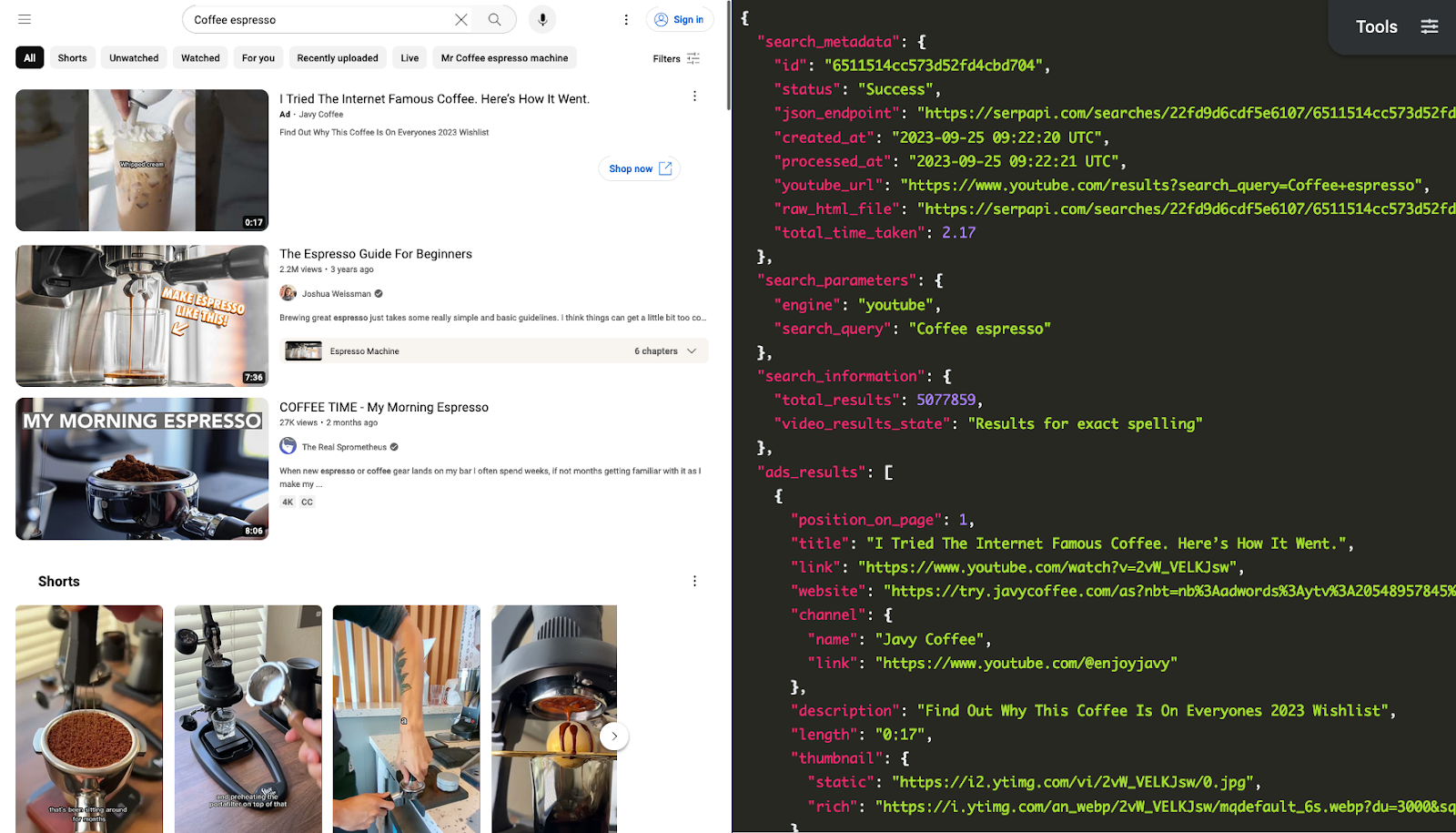Open The Real Sprometheus channel name
The height and width of the screenshot is (833, 1456).
344,447
